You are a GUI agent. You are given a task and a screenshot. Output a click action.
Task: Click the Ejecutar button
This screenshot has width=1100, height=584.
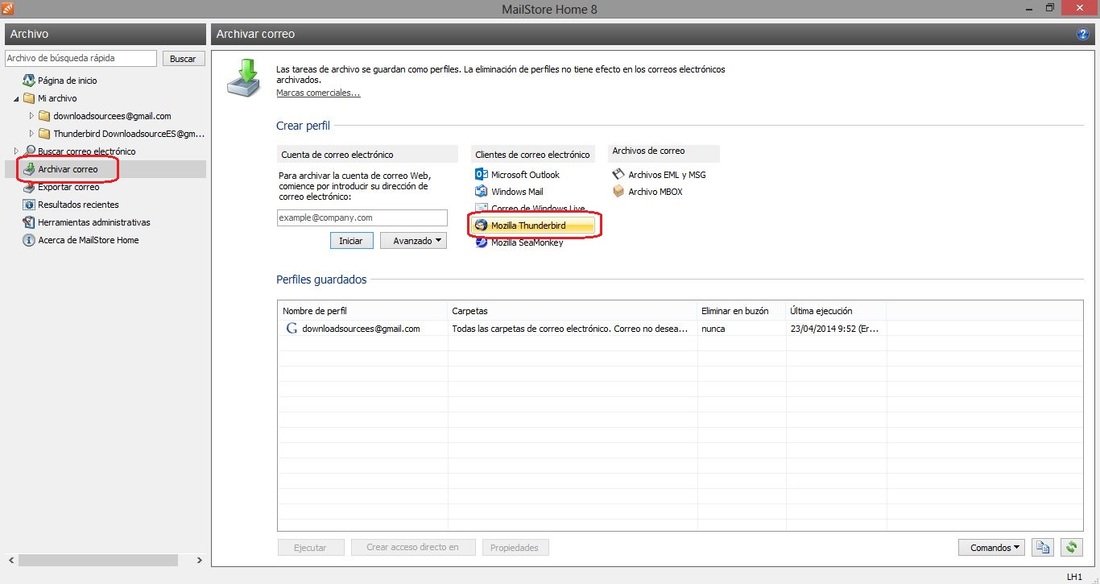(311, 548)
